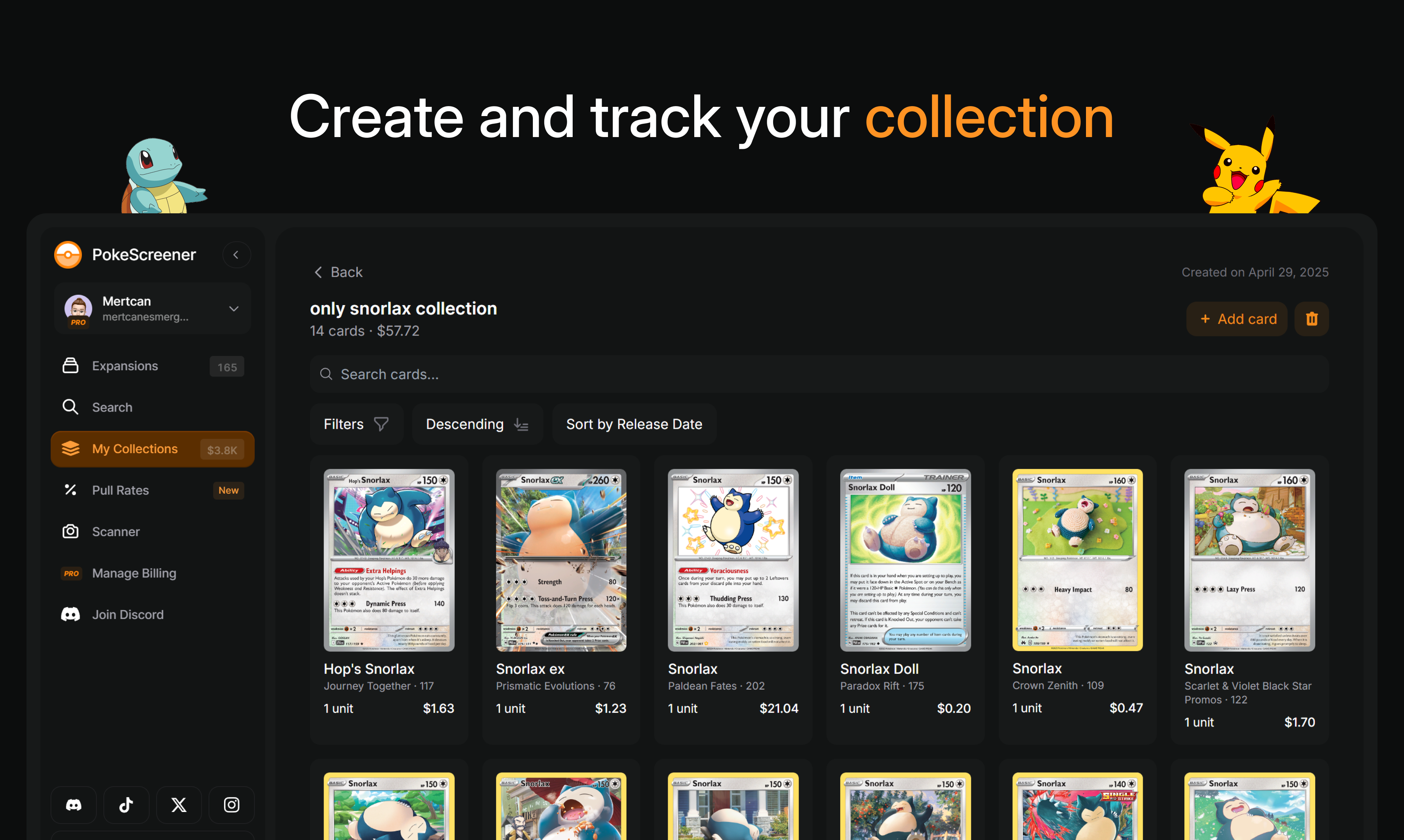Click the $3.8K badge on My Collections
Screen dimensions: 1404x840
[222, 450]
